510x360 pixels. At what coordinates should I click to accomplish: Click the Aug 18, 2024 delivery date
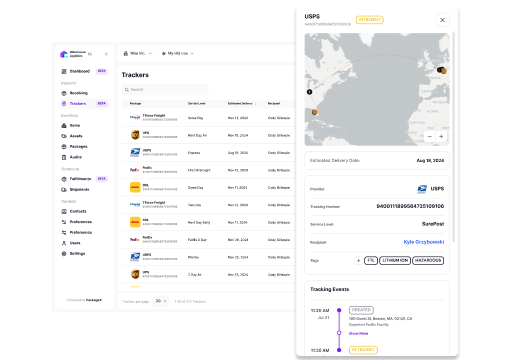tap(430, 161)
